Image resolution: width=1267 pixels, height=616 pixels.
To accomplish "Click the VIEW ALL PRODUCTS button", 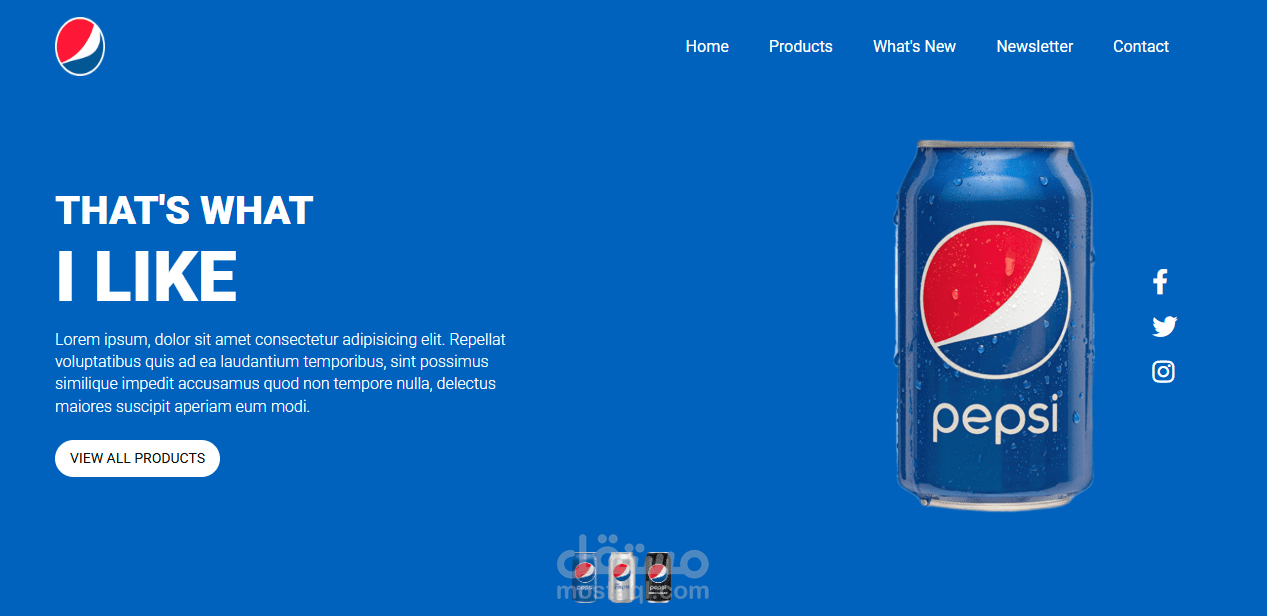I will (137, 458).
